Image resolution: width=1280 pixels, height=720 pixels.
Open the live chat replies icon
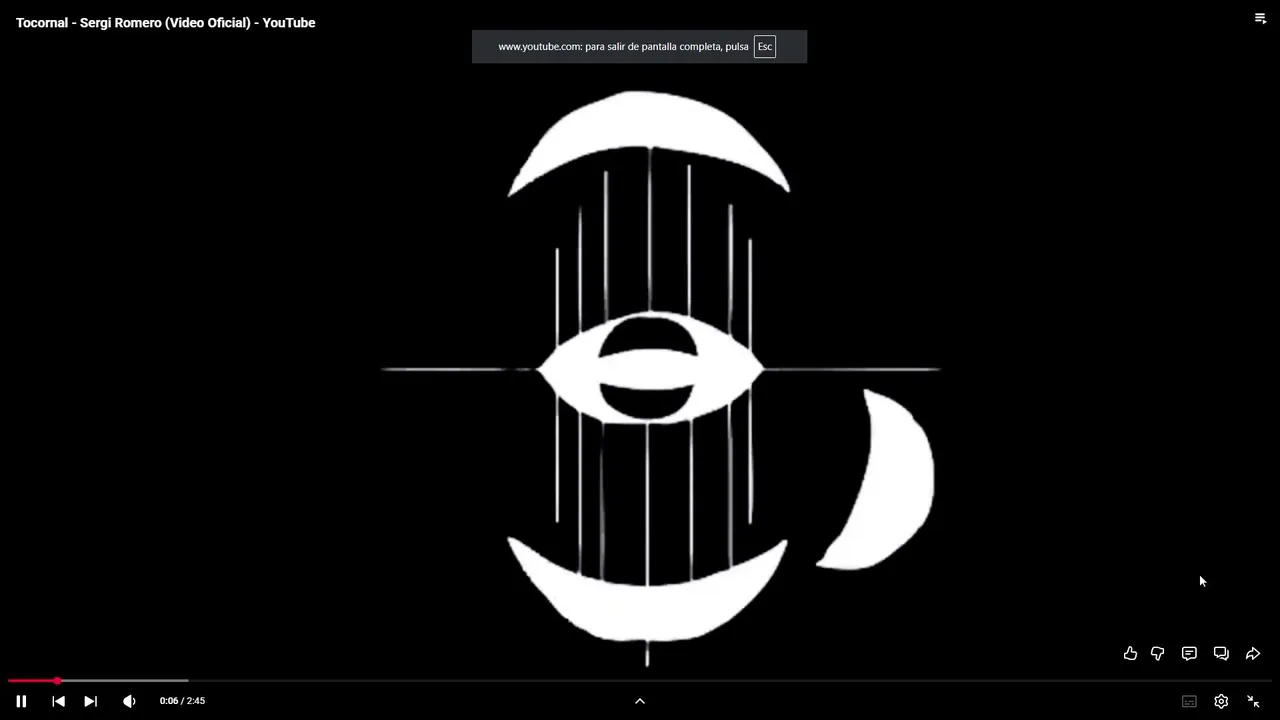[1221, 653]
